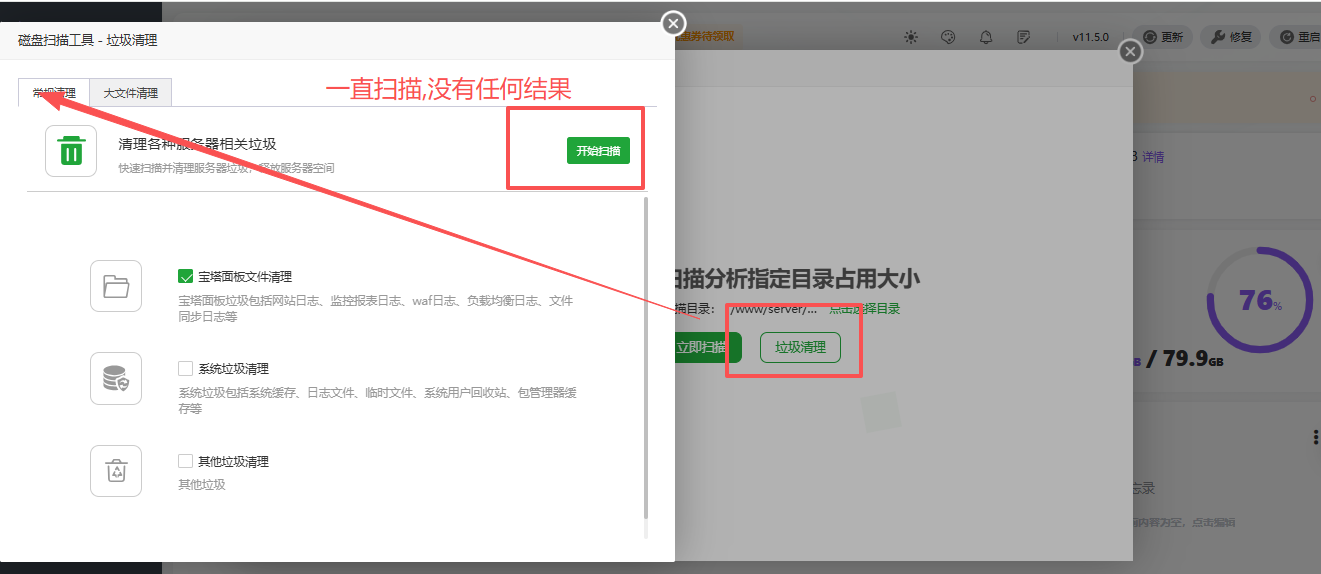Screen dimensions: 1321x574
Task: Click the 垃圾清理 button in background dialog
Action: click(x=800, y=347)
